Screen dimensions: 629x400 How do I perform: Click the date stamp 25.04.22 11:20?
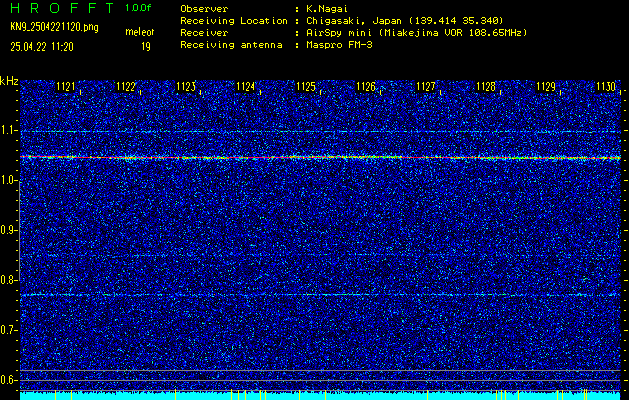[x=42, y=47]
